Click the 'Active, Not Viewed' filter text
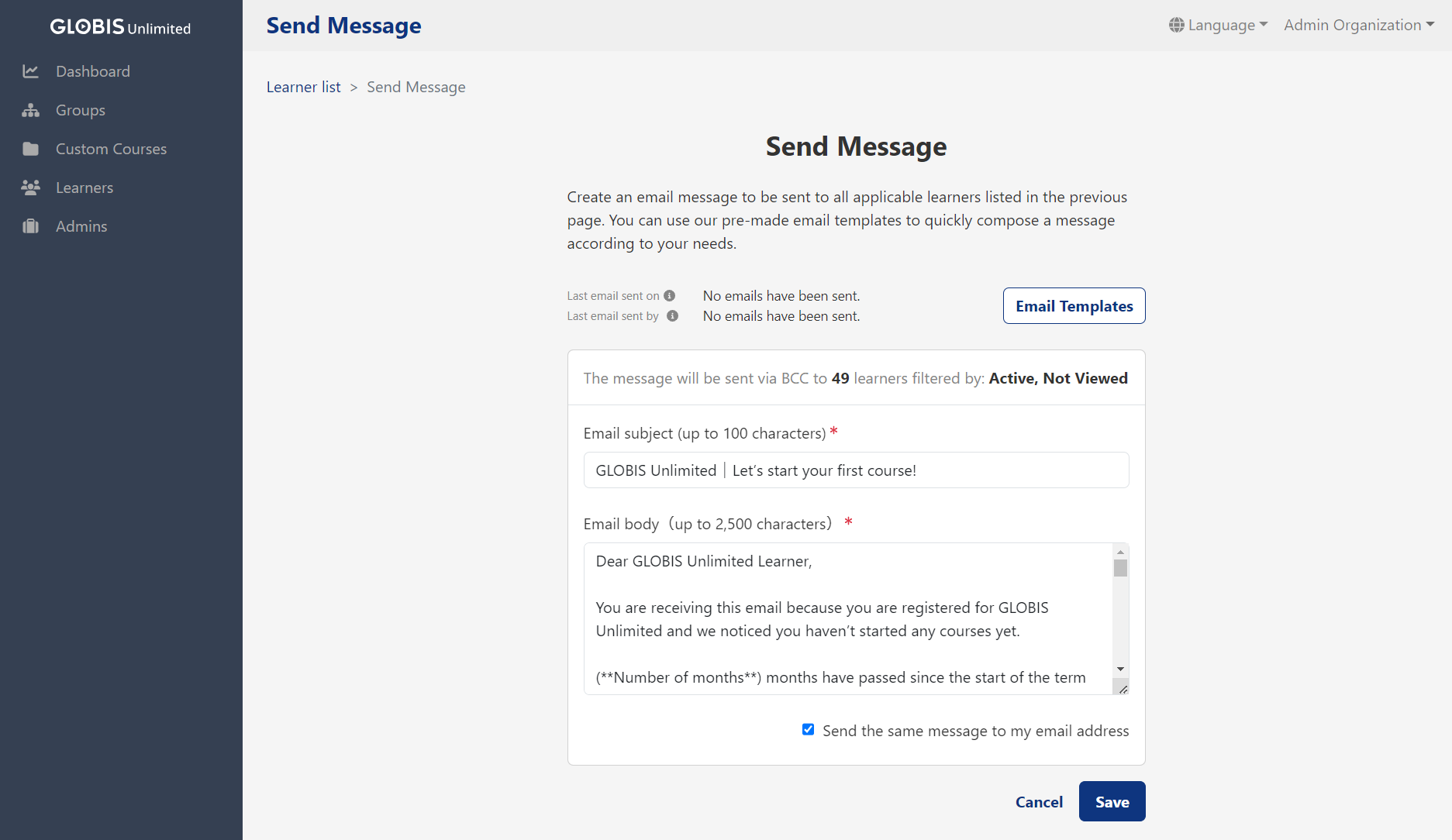1452x840 pixels. click(x=1058, y=378)
